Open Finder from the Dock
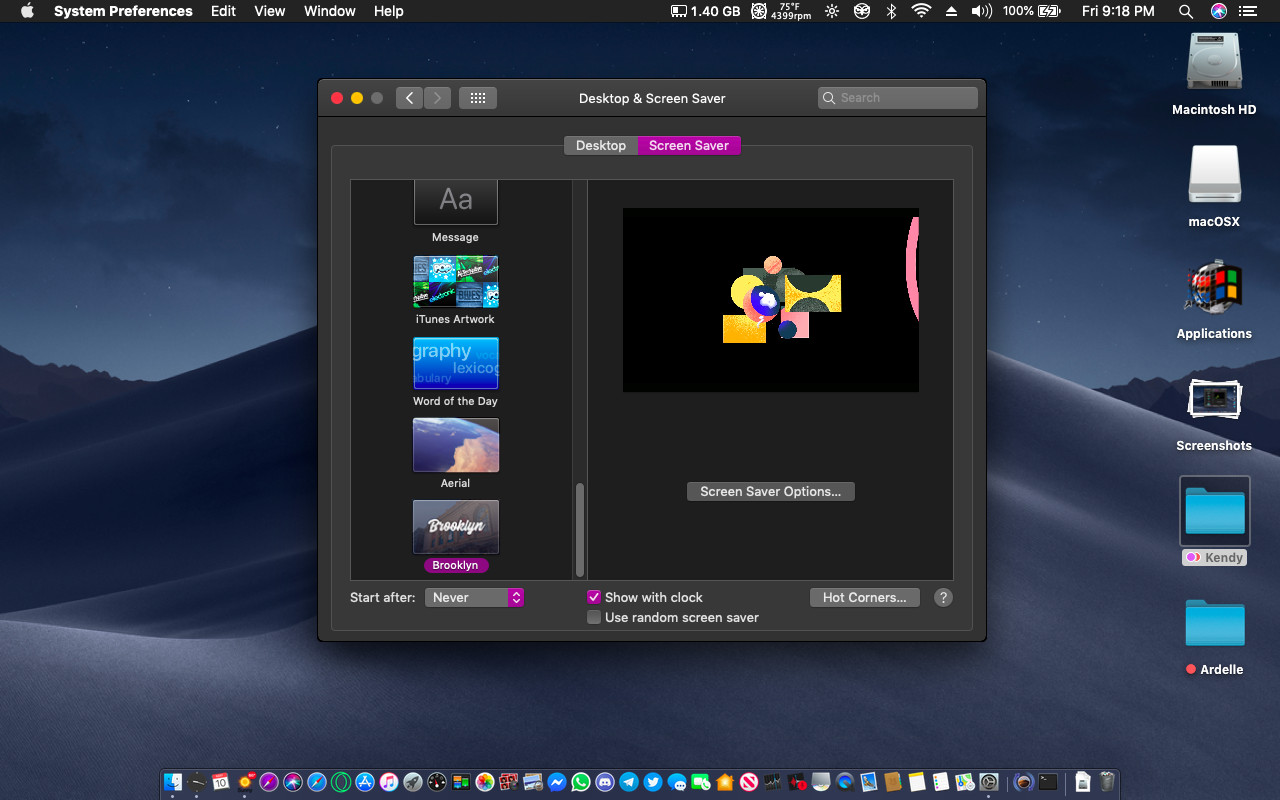The width and height of the screenshot is (1280, 800). coord(173,782)
